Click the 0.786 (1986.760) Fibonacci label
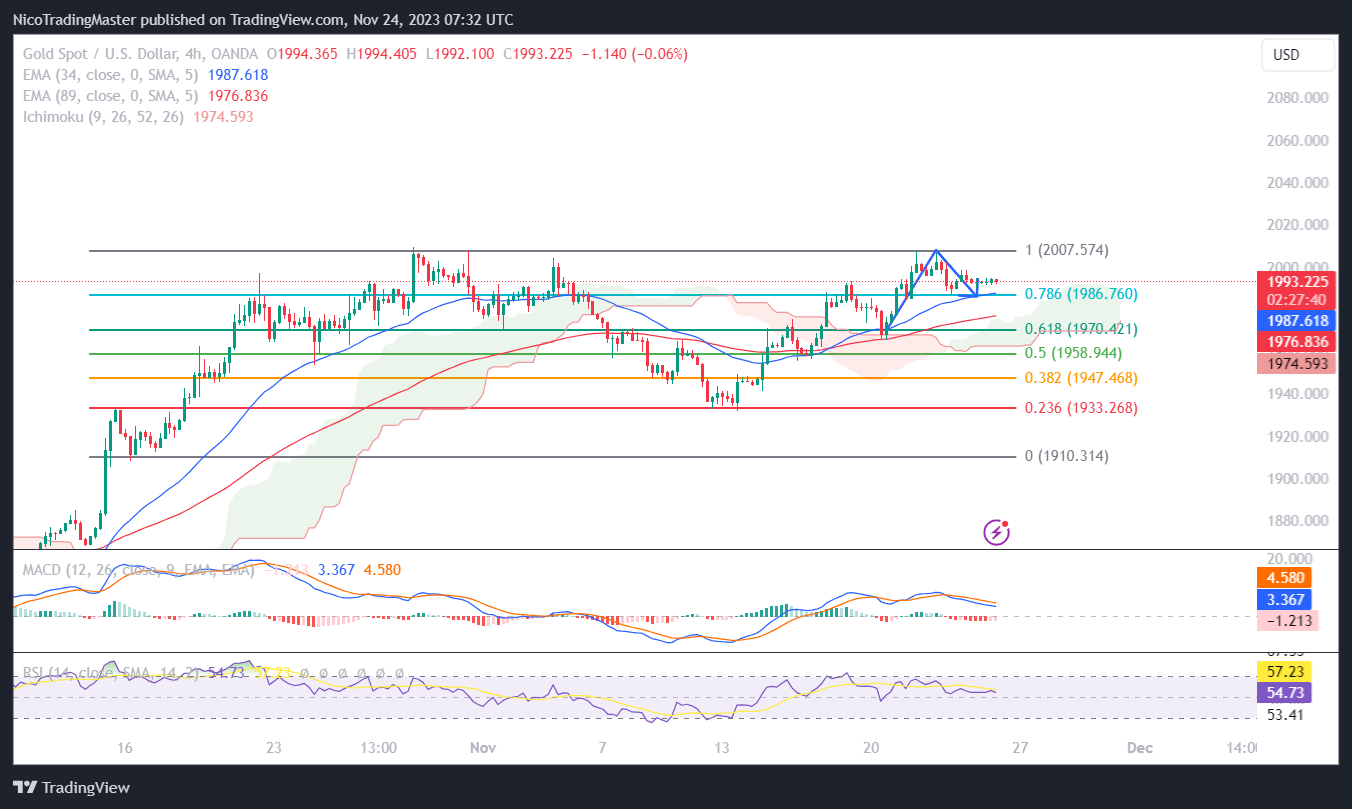The image size is (1352, 809). [x=1081, y=294]
